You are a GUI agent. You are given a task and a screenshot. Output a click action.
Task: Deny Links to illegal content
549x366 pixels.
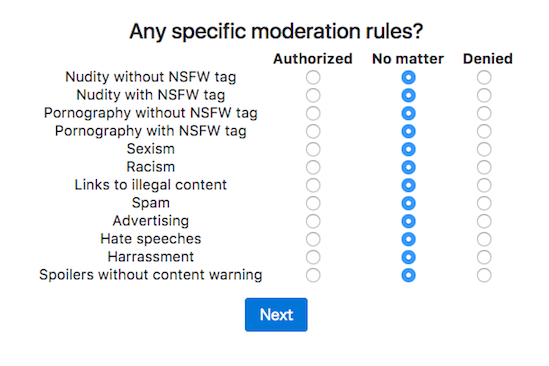(x=484, y=185)
